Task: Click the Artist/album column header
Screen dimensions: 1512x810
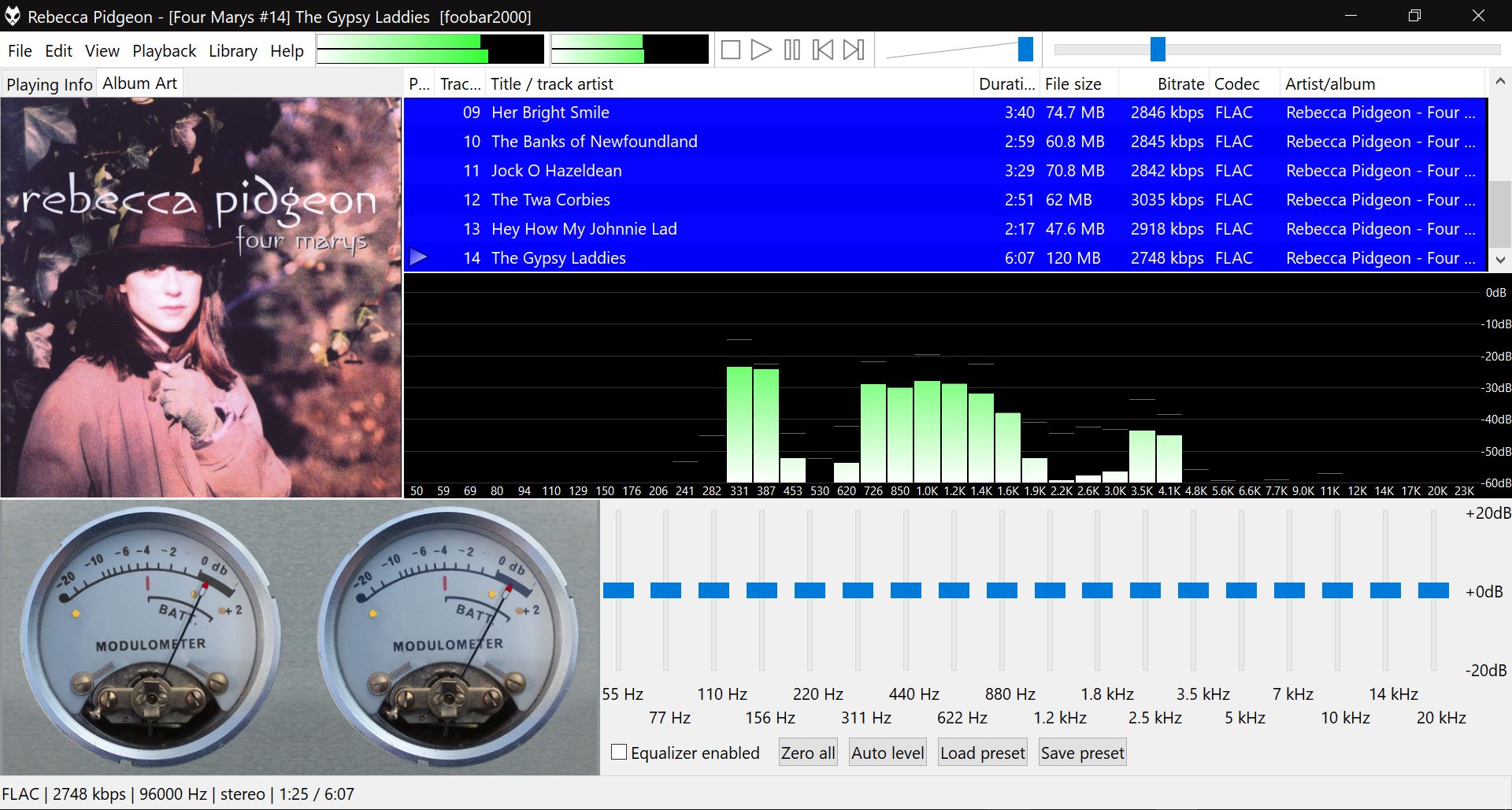Action: click(x=1382, y=84)
